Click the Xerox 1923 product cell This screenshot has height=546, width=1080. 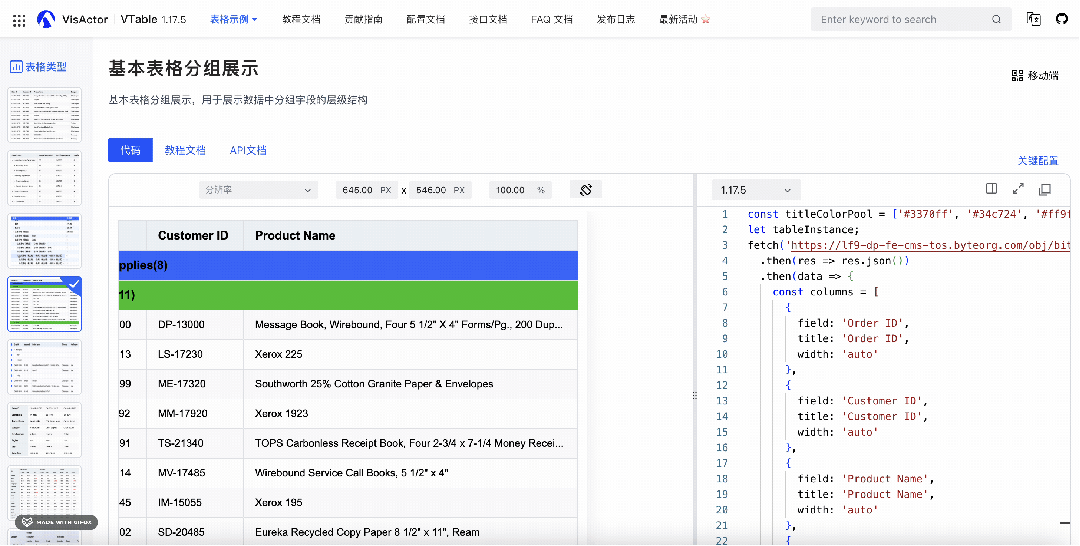coord(411,414)
